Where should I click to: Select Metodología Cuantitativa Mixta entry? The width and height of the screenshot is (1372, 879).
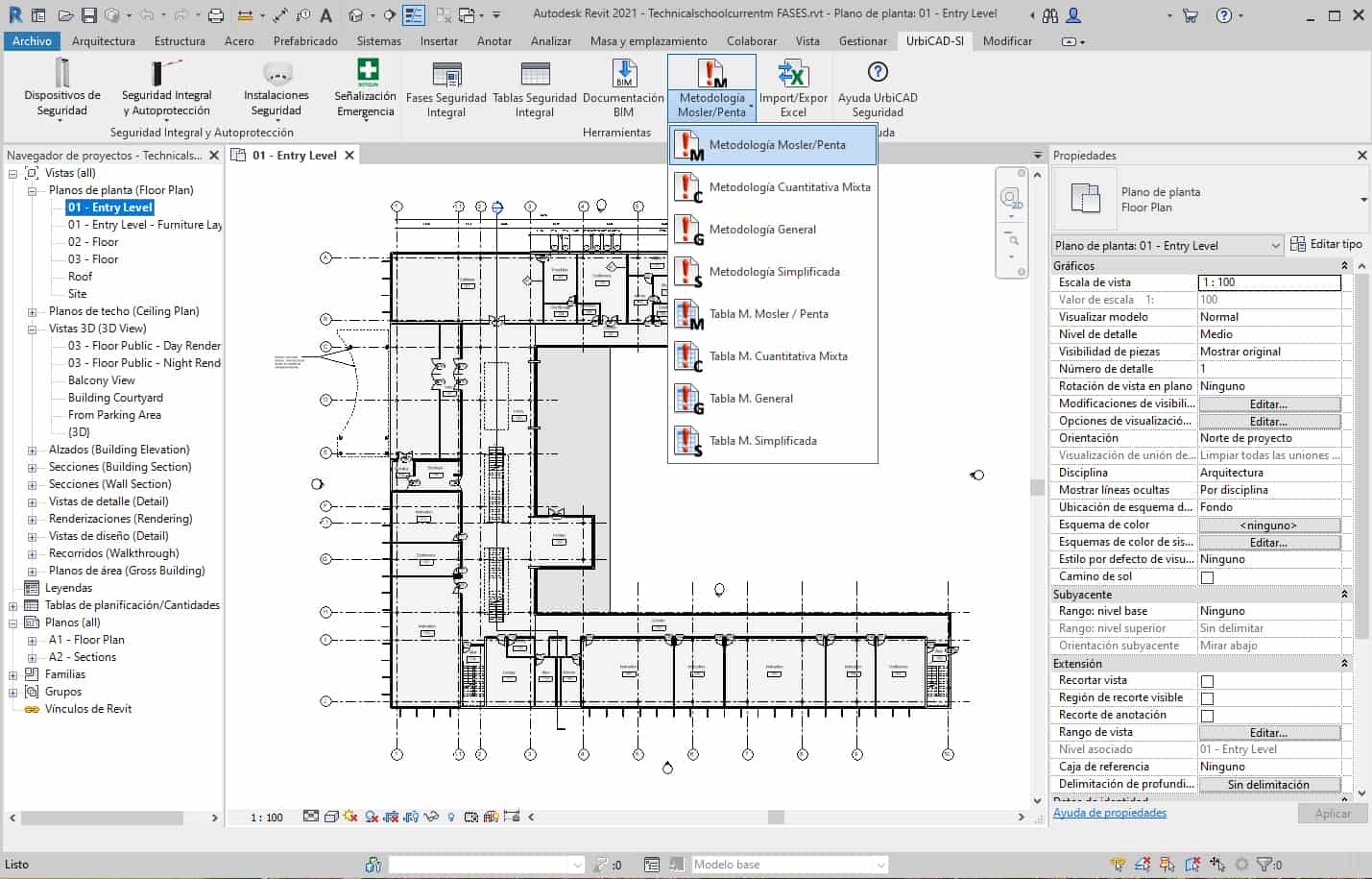773,187
